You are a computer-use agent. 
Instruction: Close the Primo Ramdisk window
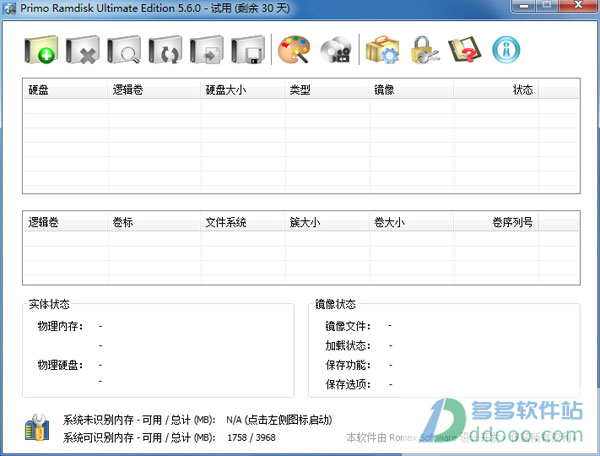click(x=578, y=6)
